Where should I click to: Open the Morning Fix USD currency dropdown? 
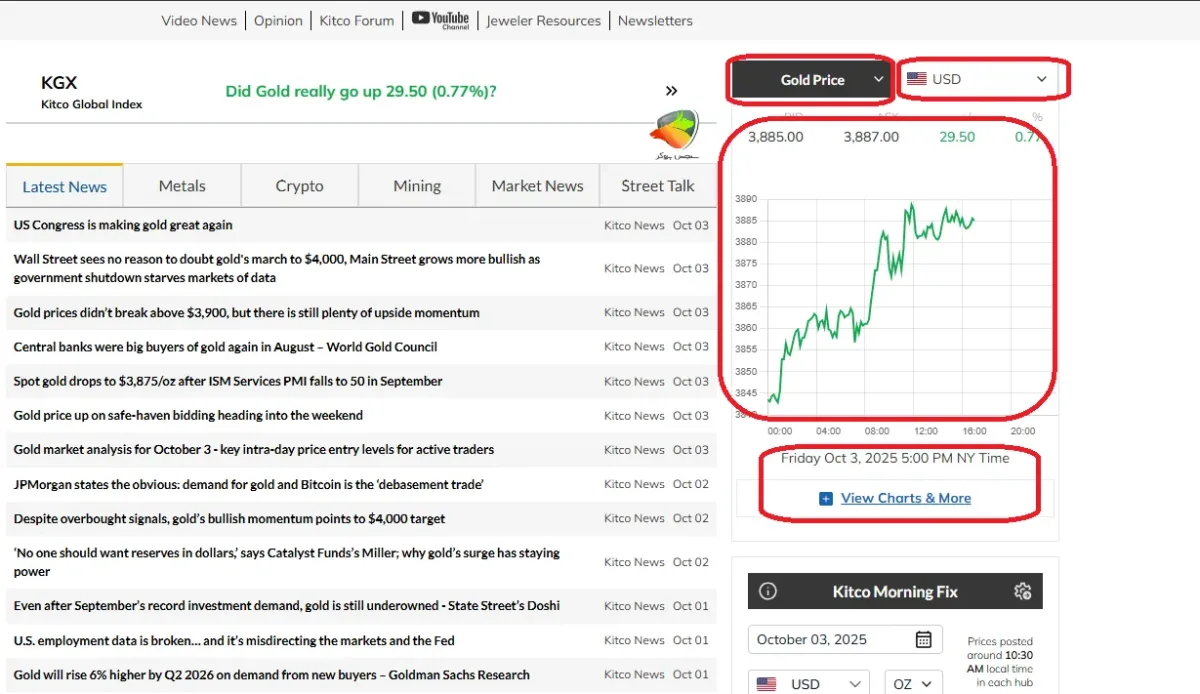(810, 684)
